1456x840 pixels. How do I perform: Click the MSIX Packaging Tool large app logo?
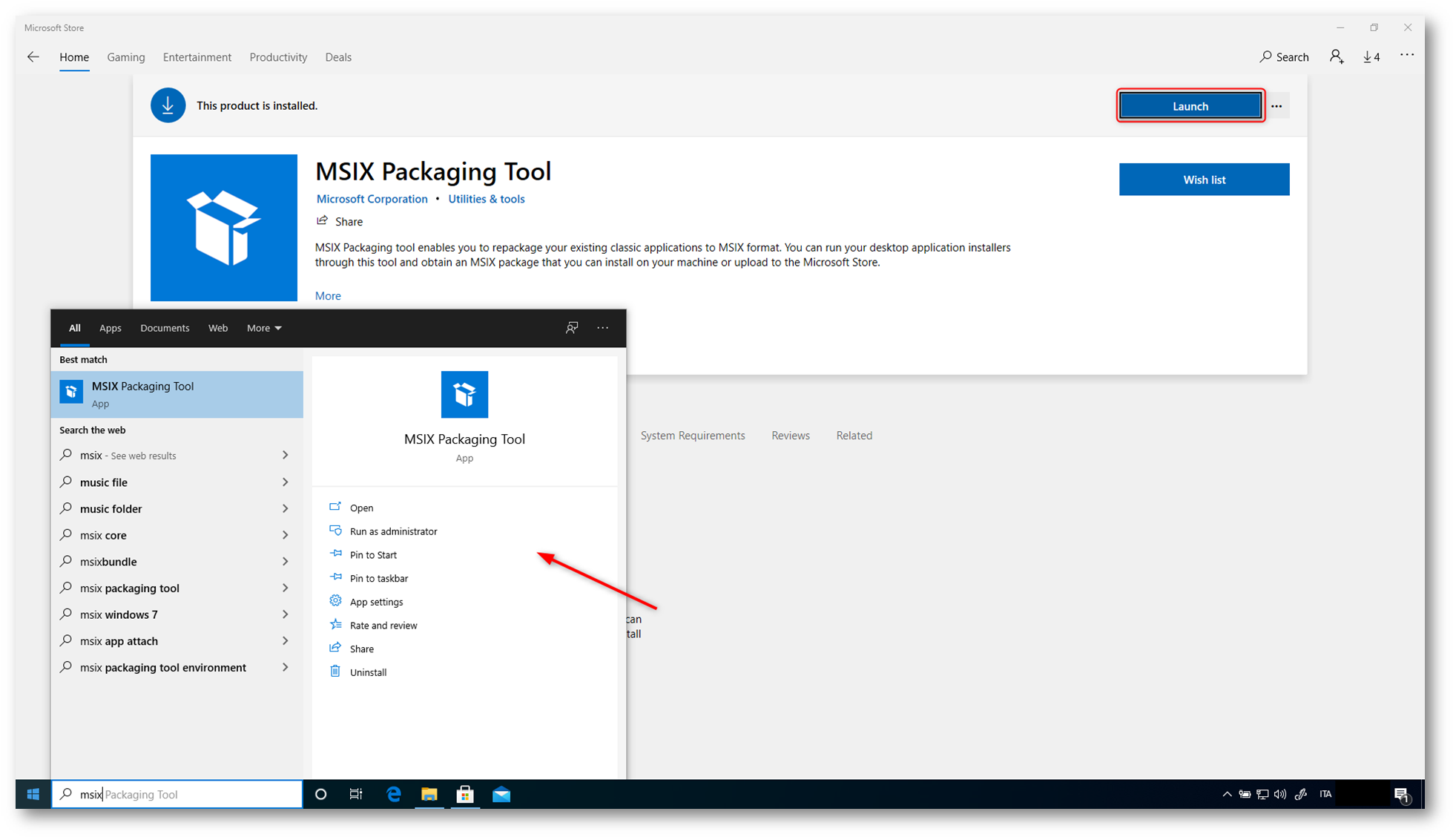(224, 228)
